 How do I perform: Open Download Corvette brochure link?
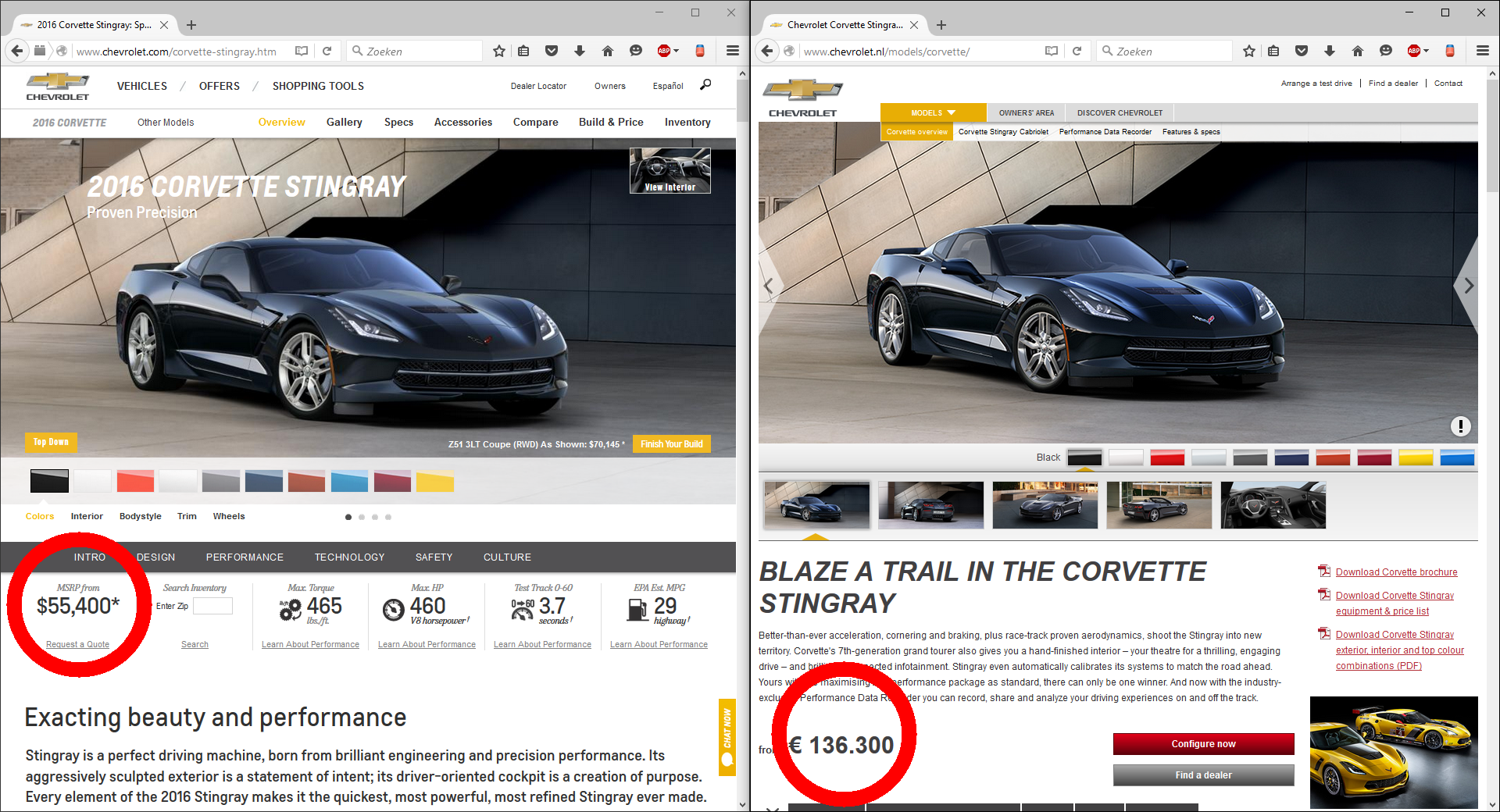click(1396, 572)
